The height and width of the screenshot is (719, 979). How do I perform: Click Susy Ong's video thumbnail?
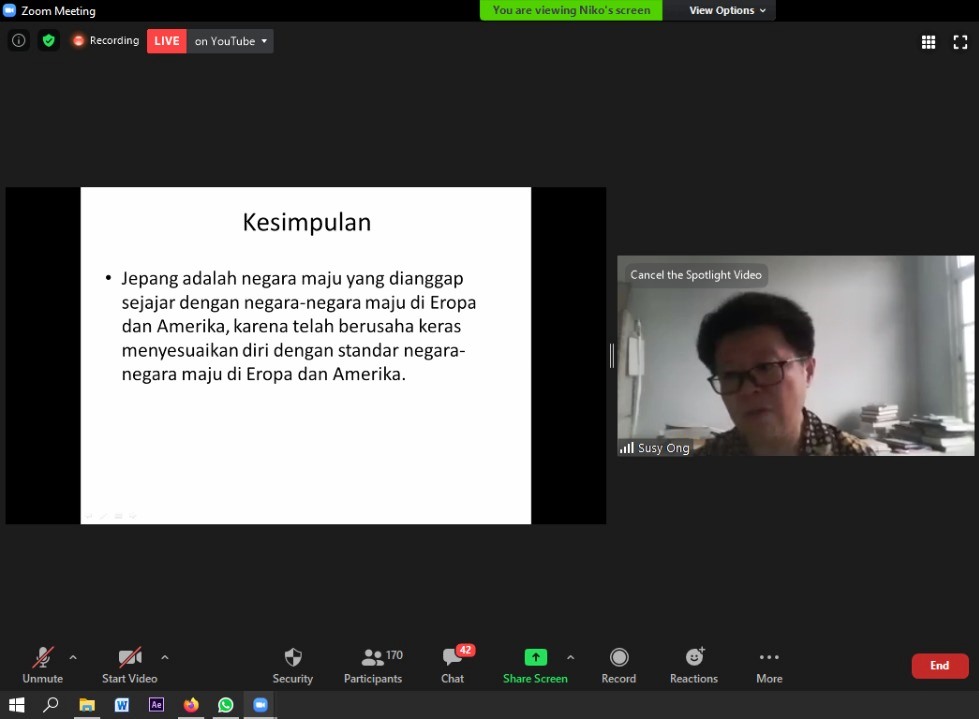click(x=795, y=356)
